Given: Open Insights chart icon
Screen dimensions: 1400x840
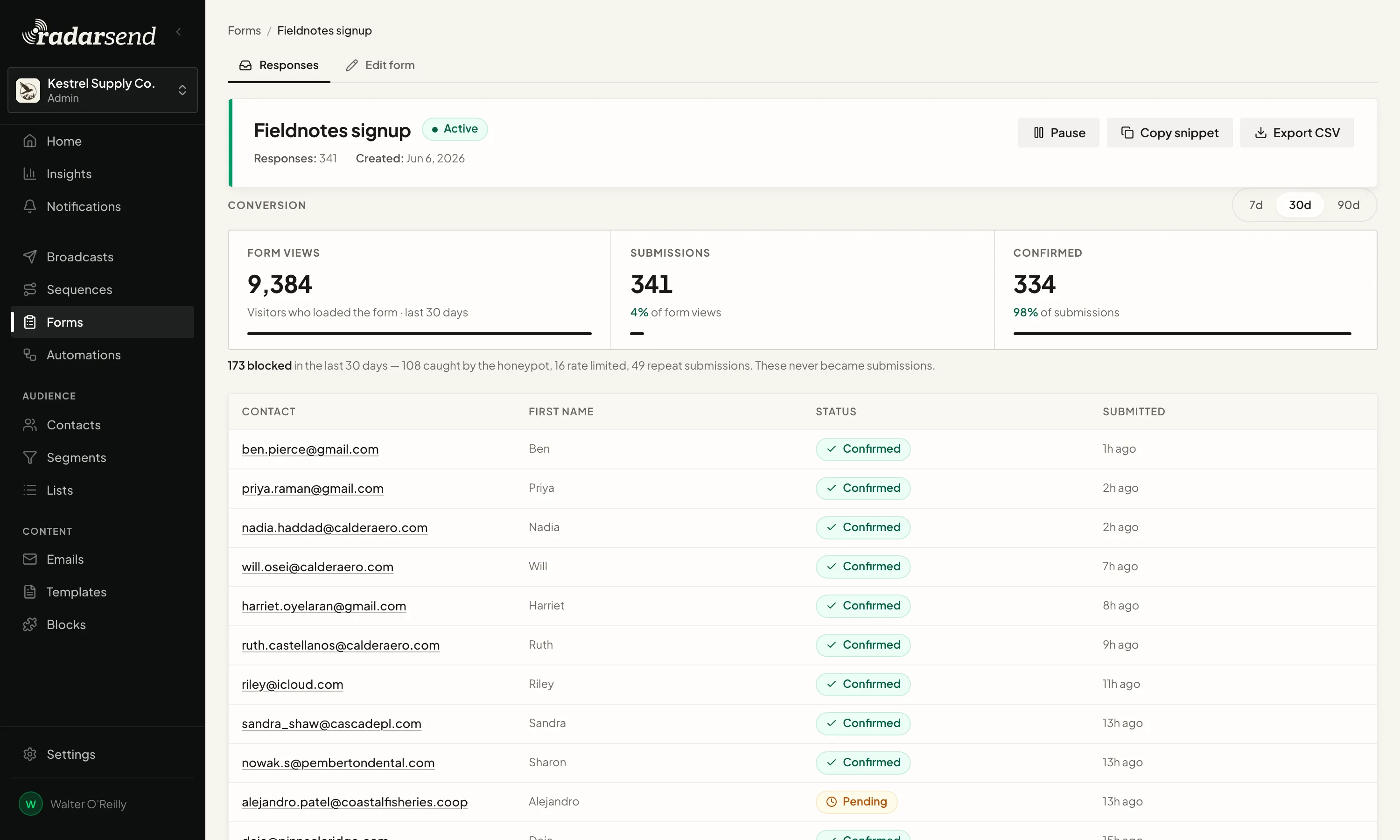Looking at the screenshot, I should (x=30, y=174).
